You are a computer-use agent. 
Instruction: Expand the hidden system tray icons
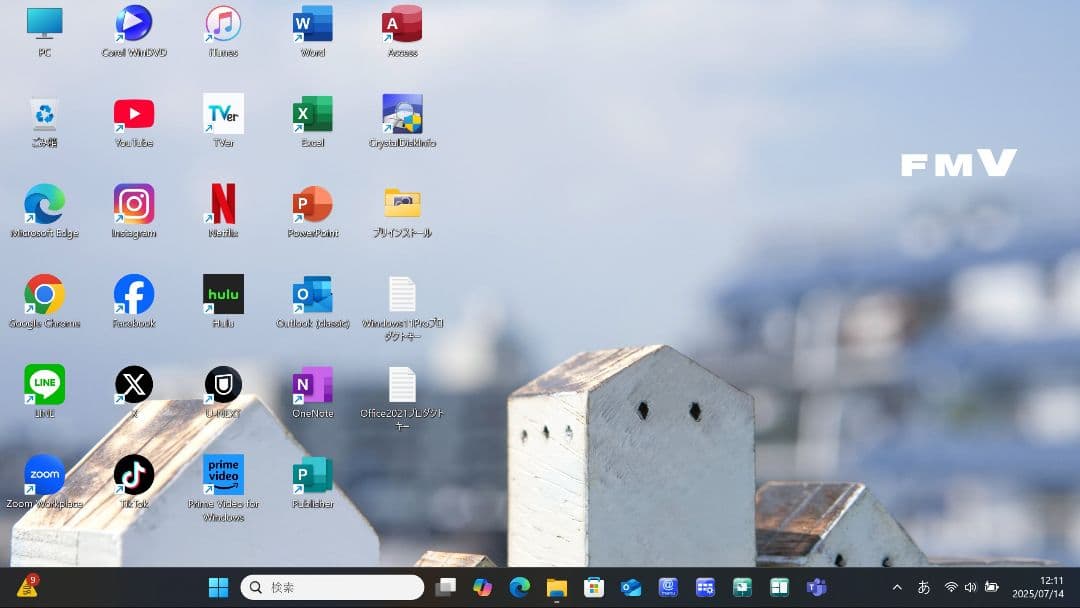897,587
